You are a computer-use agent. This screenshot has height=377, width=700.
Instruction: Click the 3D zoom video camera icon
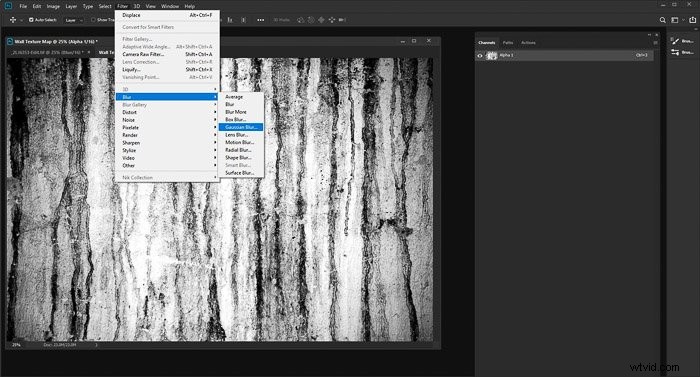click(342, 20)
